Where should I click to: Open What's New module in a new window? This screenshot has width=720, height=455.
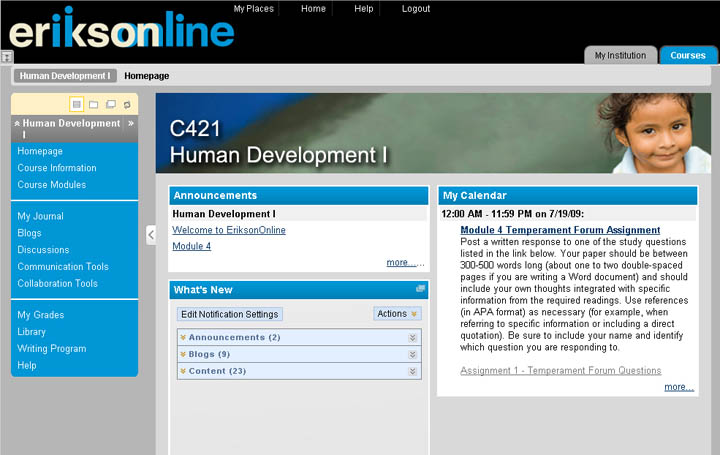(x=420, y=289)
